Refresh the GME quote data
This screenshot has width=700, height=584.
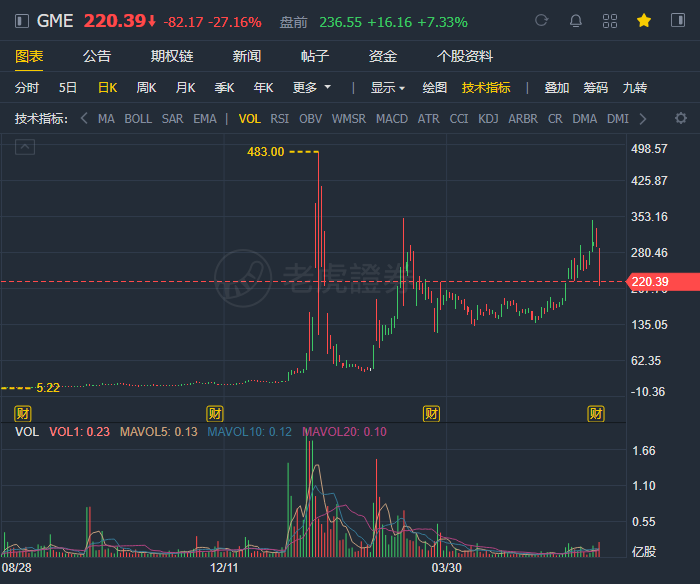click(x=542, y=21)
